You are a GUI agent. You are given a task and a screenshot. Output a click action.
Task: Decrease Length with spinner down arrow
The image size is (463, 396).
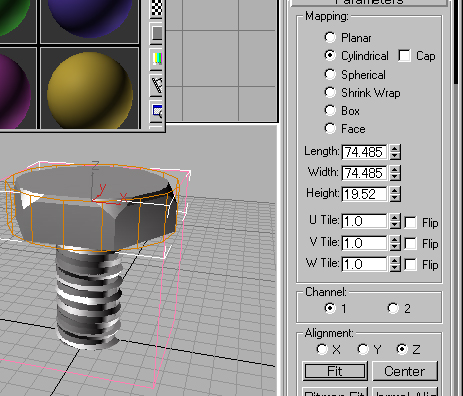pos(395,156)
